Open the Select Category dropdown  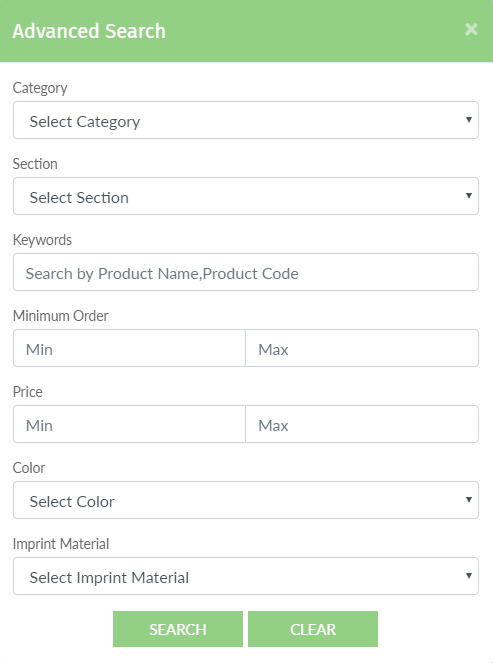click(x=246, y=120)
